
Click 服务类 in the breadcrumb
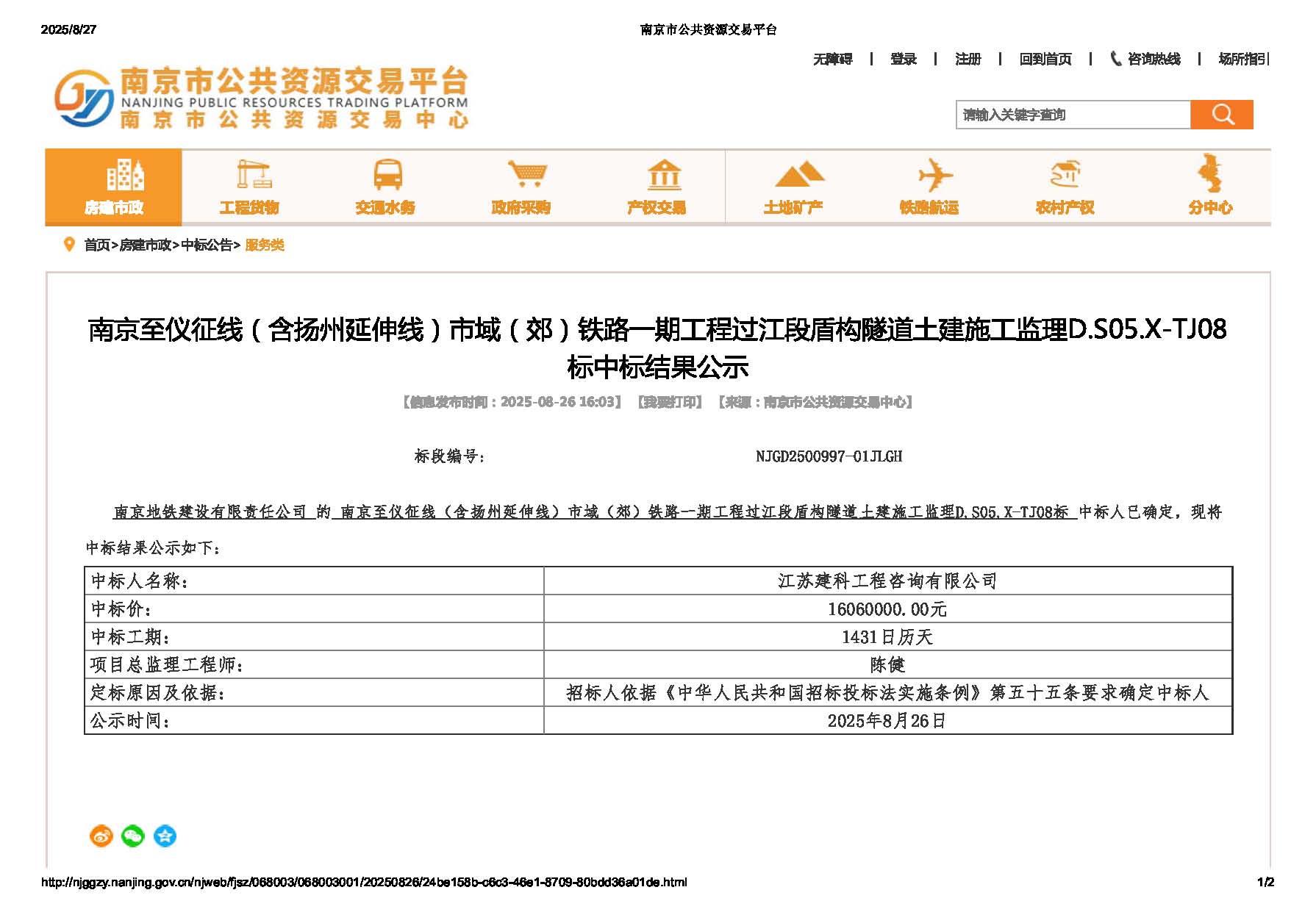(265, 245)
